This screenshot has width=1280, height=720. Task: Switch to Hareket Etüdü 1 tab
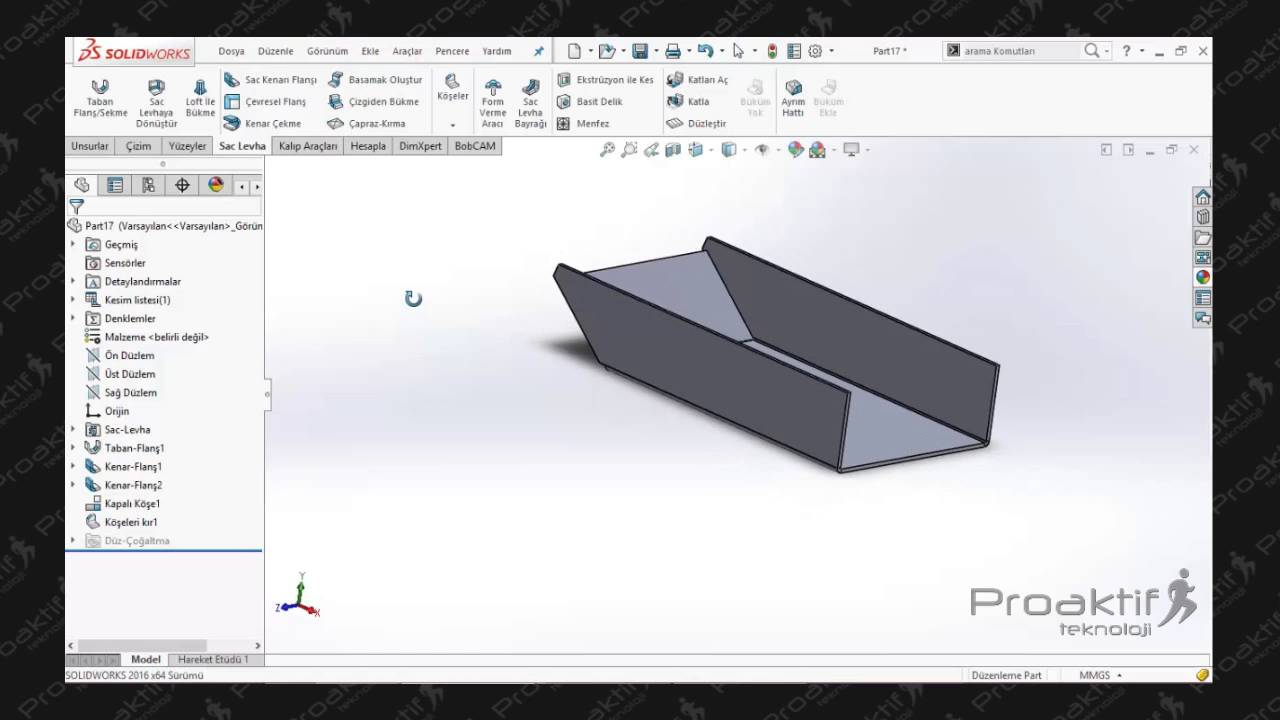(213, 660)
